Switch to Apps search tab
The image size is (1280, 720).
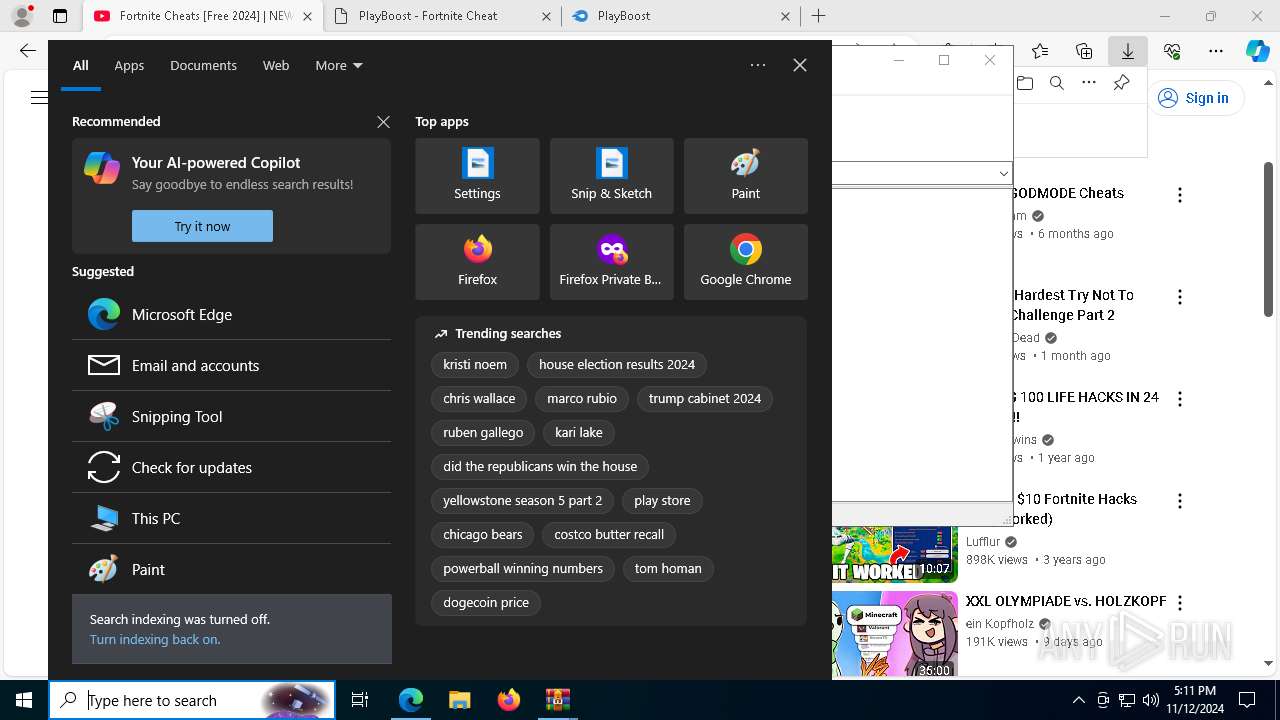[129, 65]
